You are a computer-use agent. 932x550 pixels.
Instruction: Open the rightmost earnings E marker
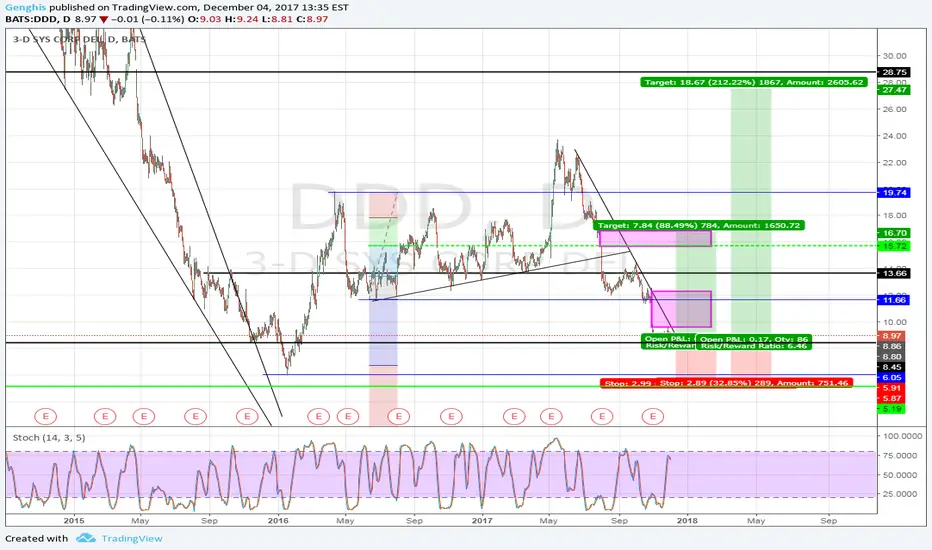(x=653, y=416)
